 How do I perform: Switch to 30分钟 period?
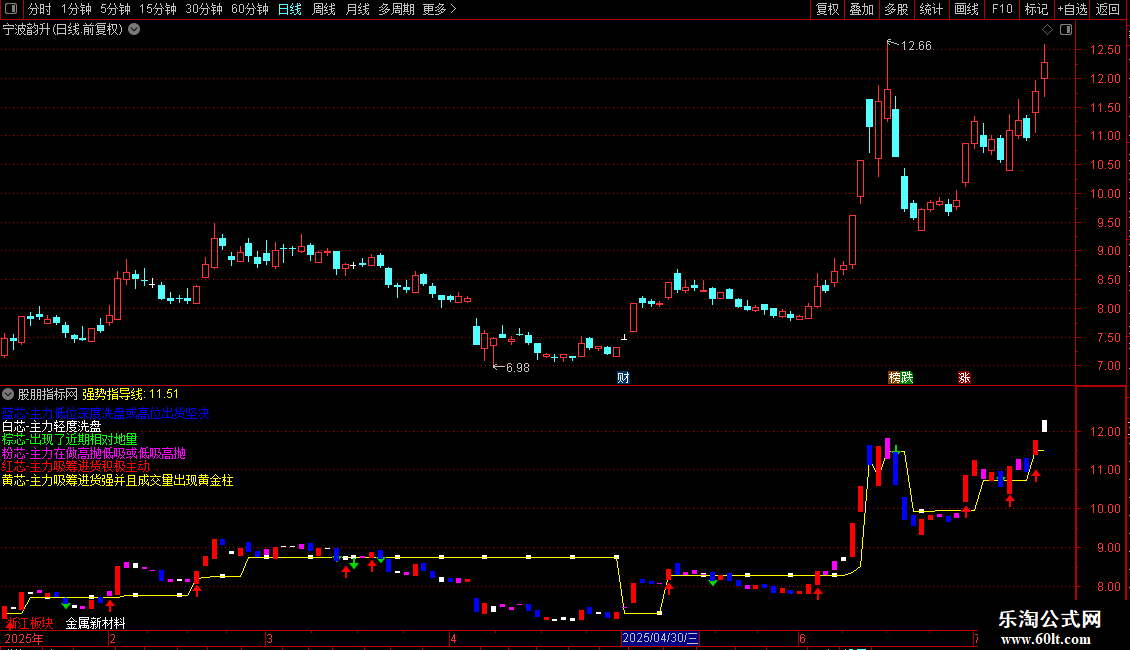(x=204, y=9)
